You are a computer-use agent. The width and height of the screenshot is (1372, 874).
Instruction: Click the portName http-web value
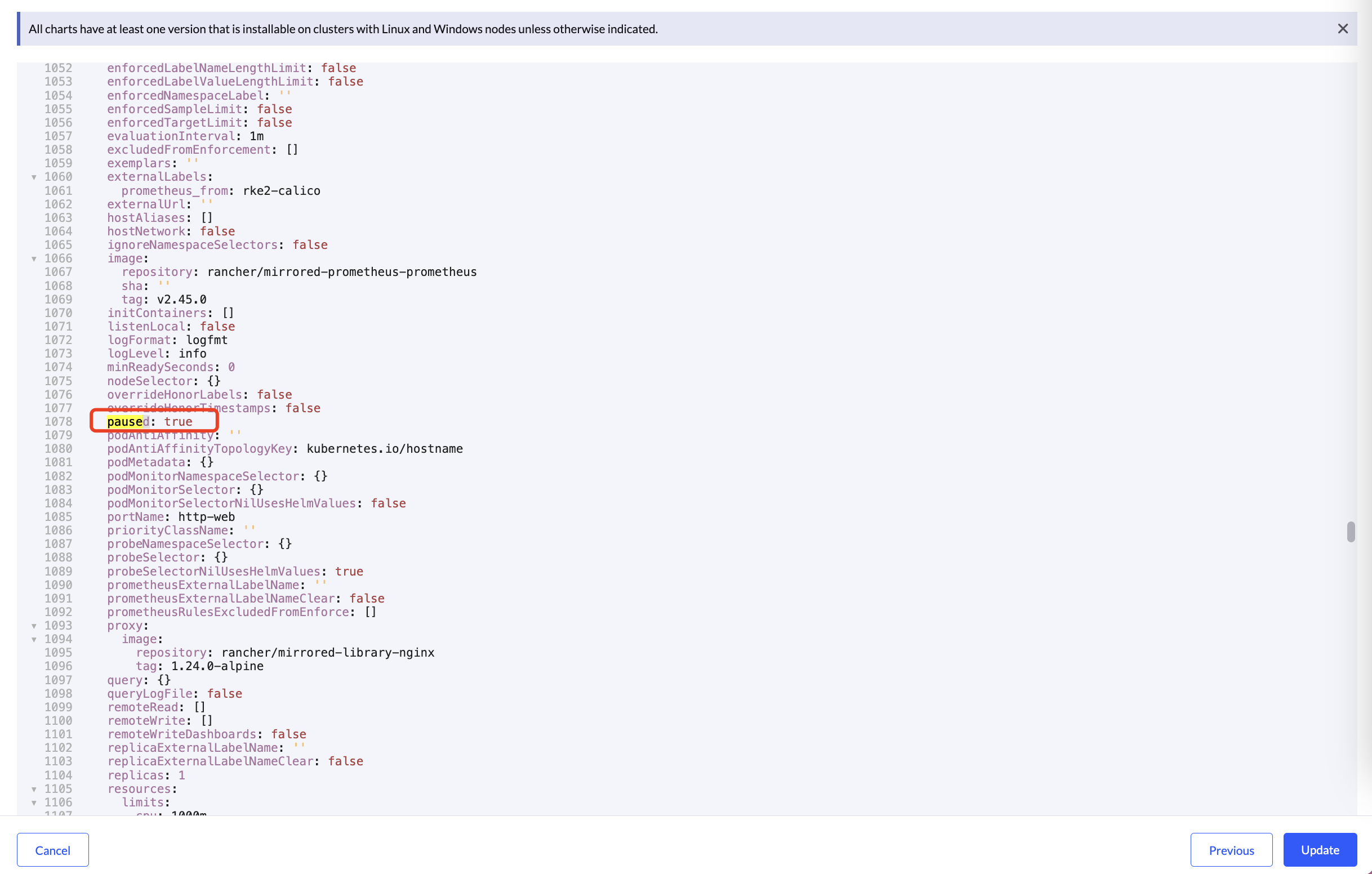[x=206, y=517]
